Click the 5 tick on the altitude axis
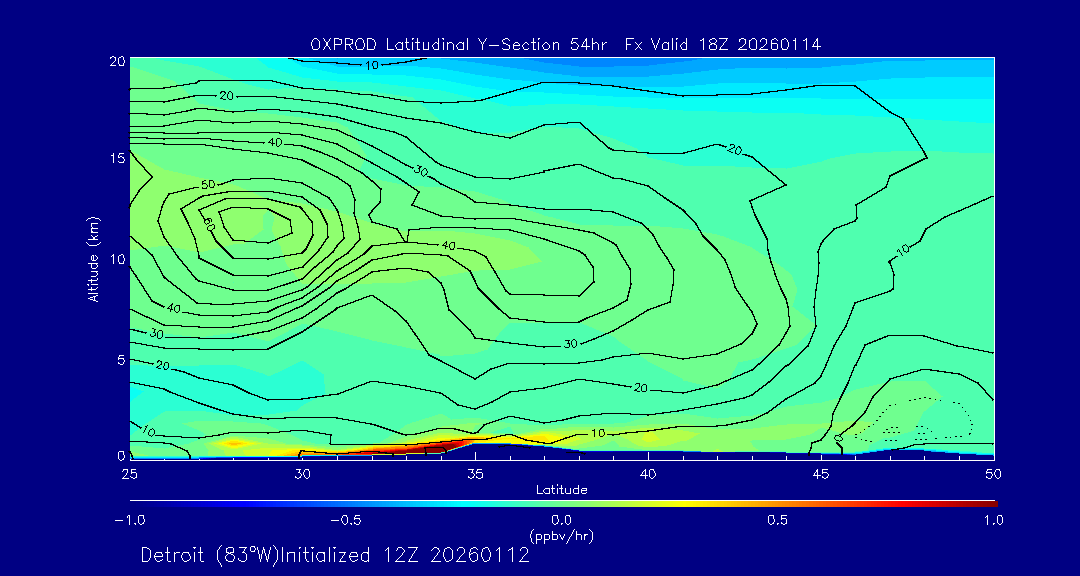 (x=118, y=359)
